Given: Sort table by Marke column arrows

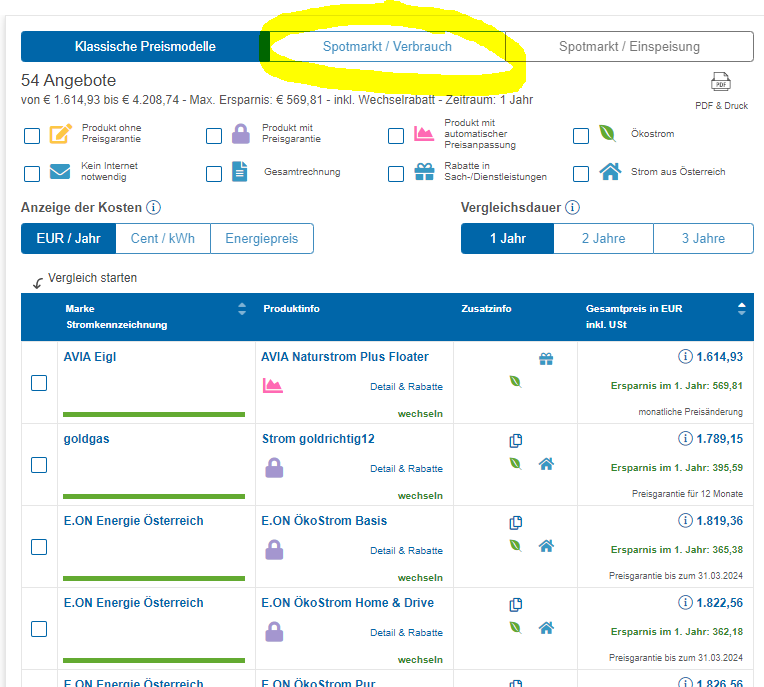Looking at the screenshot, I should [242, 308].
